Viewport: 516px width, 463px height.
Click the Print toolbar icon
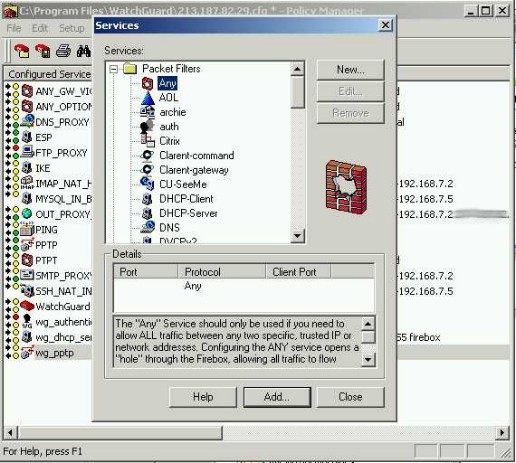[x=63, y=51]
